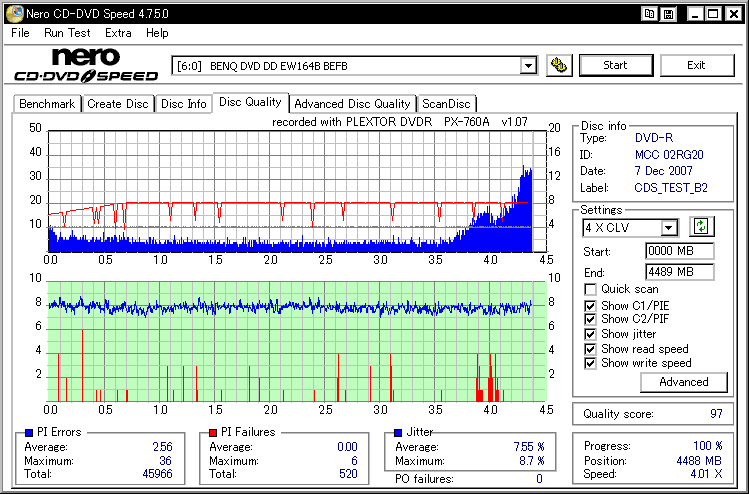The image size is (749, 494).
Task: Click the red PI Failures legend square
Action: click(x=212, y=432)
